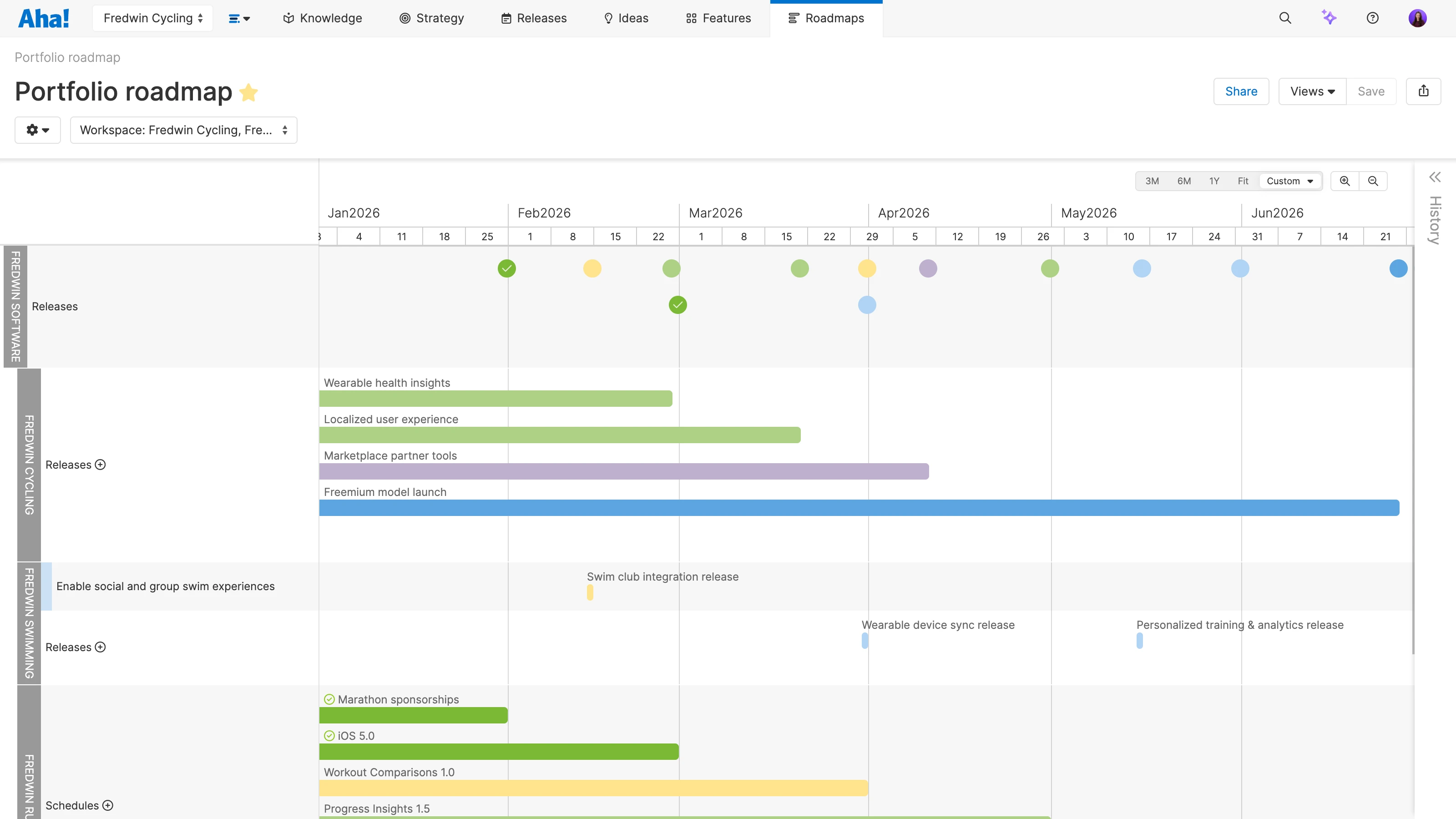This screenshot has height=819, width=1456.
Task: Click the user avatar profile picture
Action: click(x=1419, y=18)
